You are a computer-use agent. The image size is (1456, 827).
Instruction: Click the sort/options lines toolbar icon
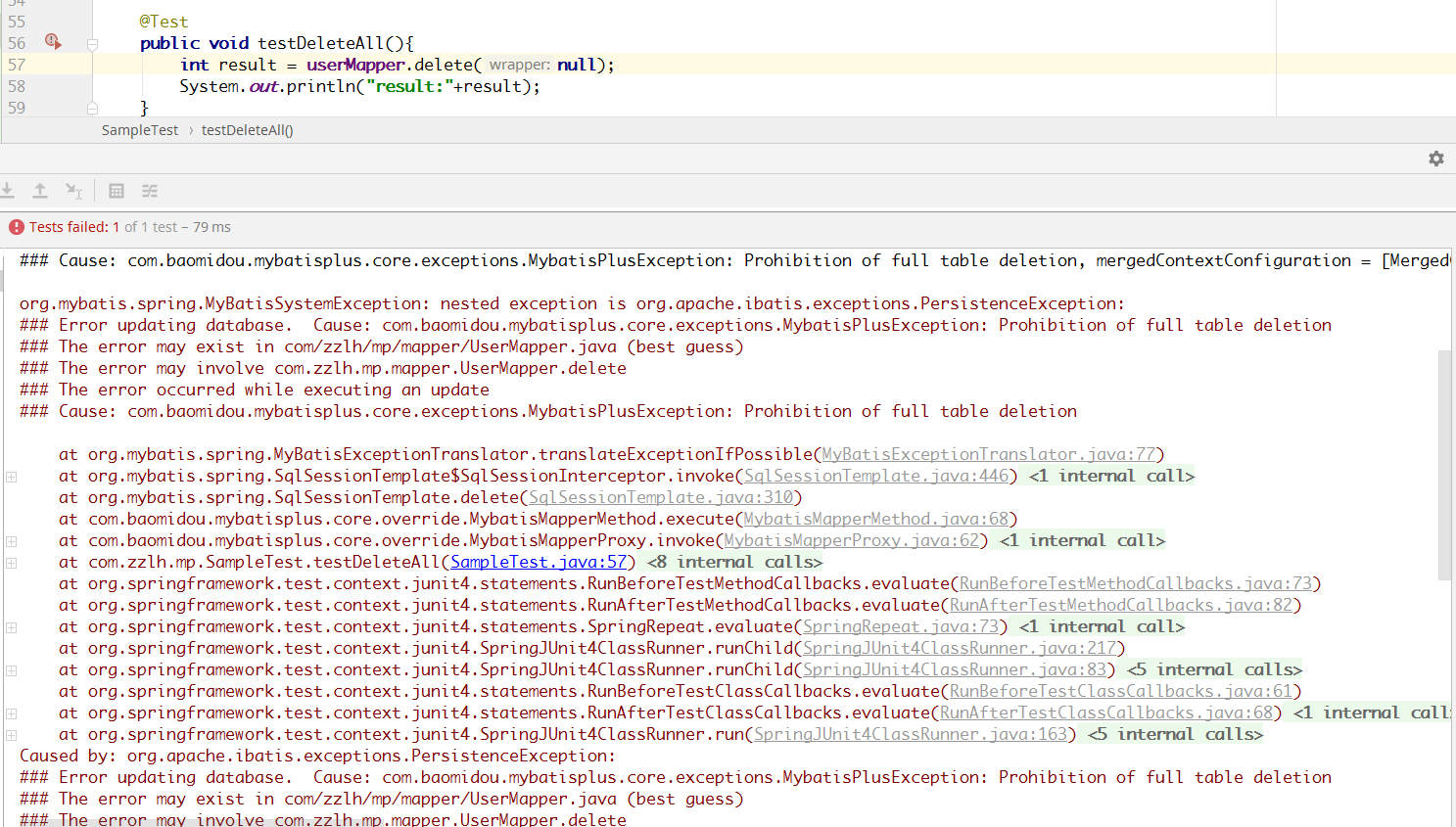150,191
